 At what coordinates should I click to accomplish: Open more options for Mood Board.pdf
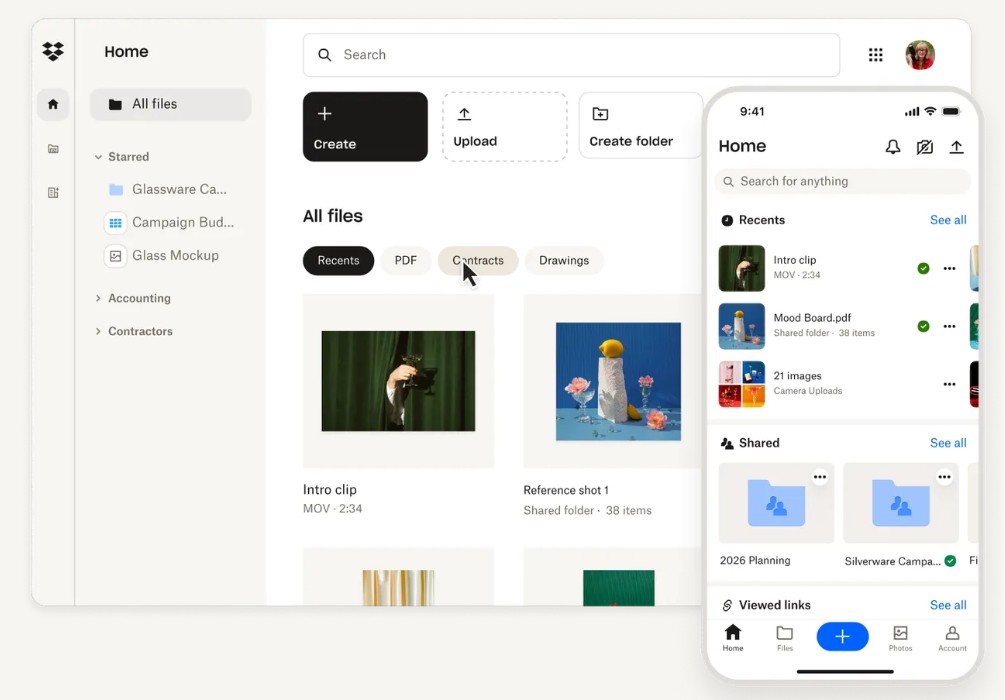[949, 326]
